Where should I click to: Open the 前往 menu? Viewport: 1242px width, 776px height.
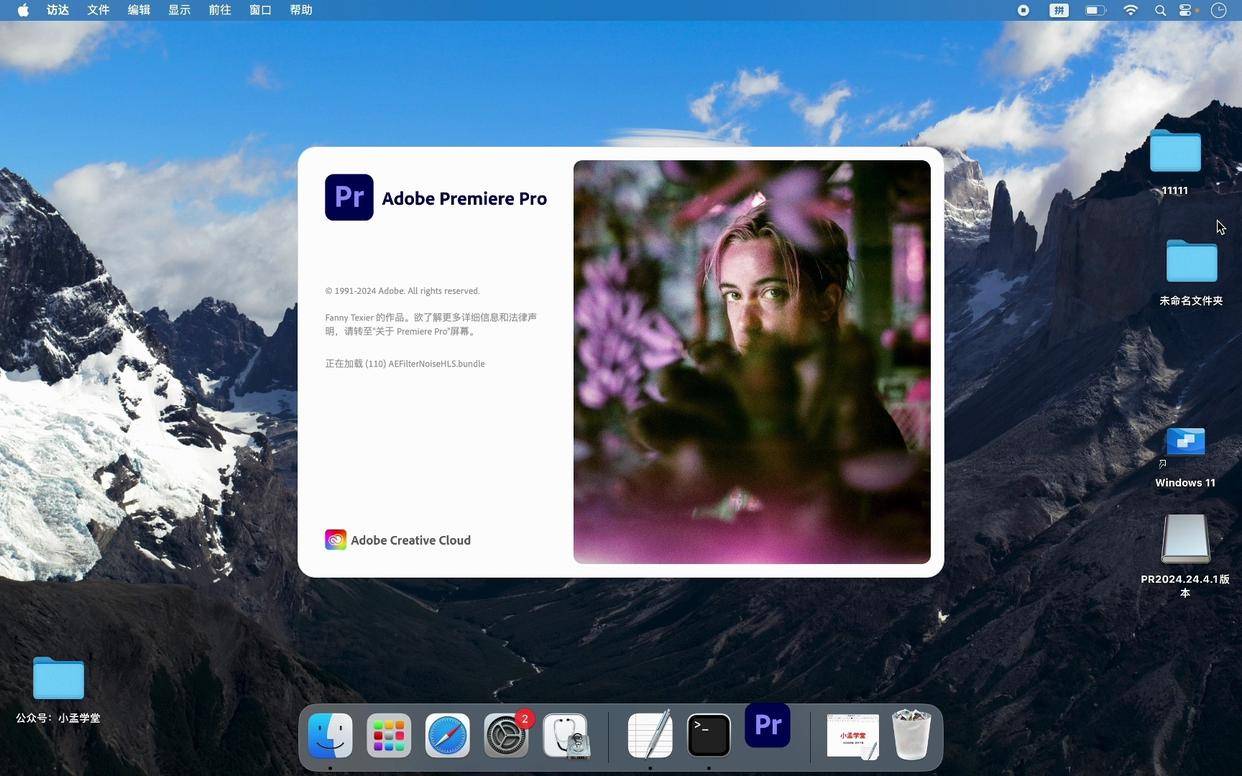pos(220,10)
